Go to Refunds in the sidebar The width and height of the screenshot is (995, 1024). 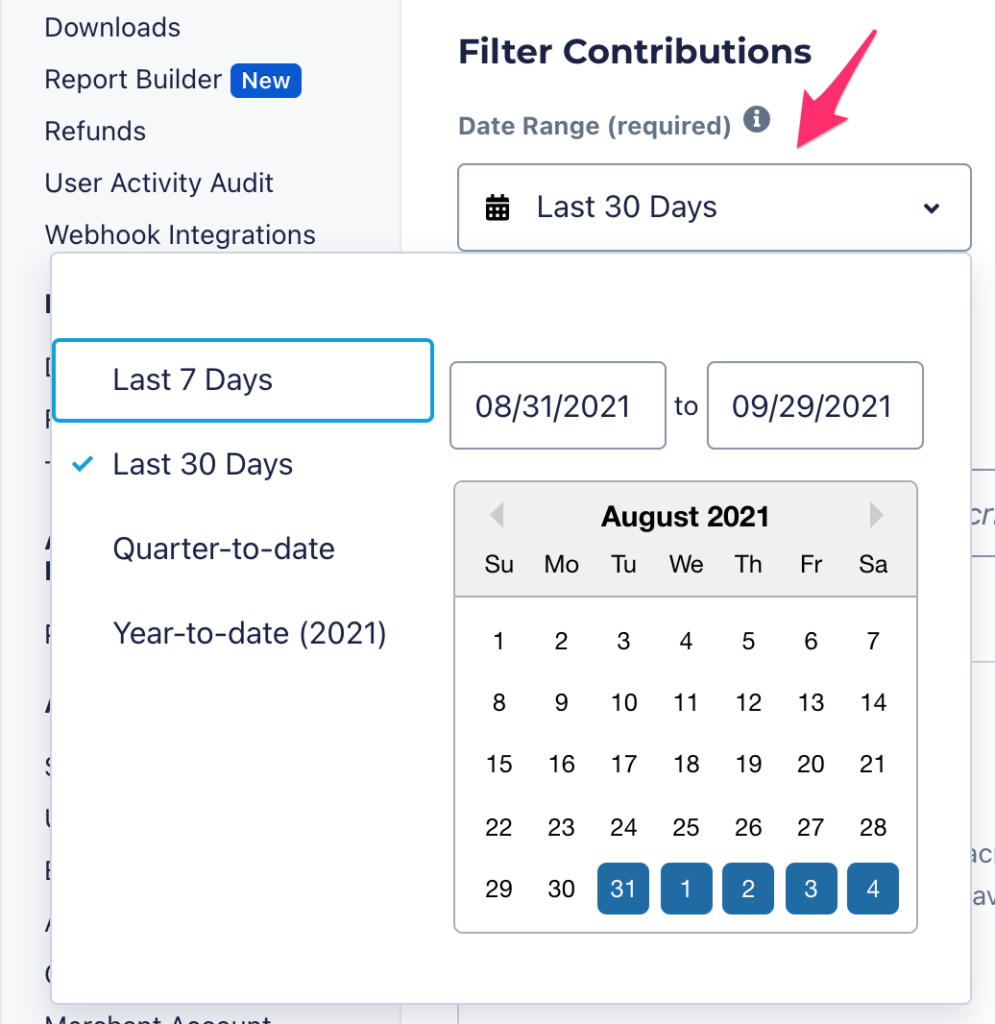click(x=95, y=131)
